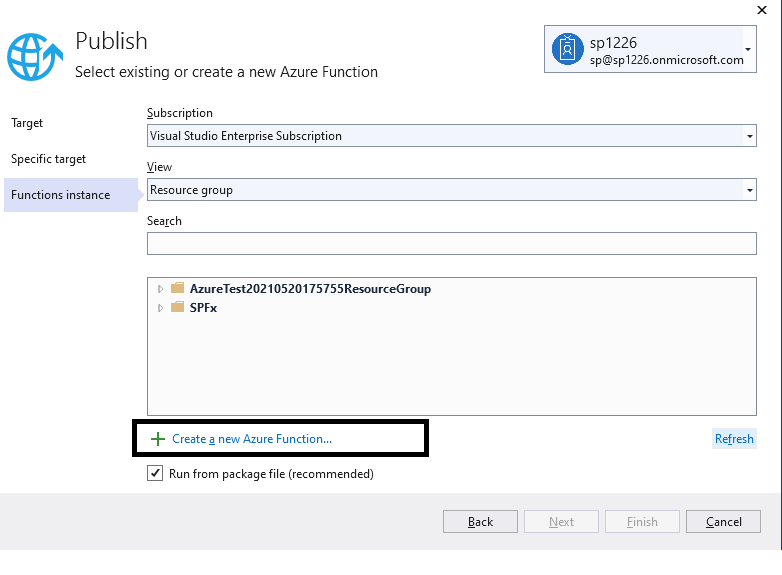Focus the Search input field
782x575 pixels.
[x=451, y=243]
